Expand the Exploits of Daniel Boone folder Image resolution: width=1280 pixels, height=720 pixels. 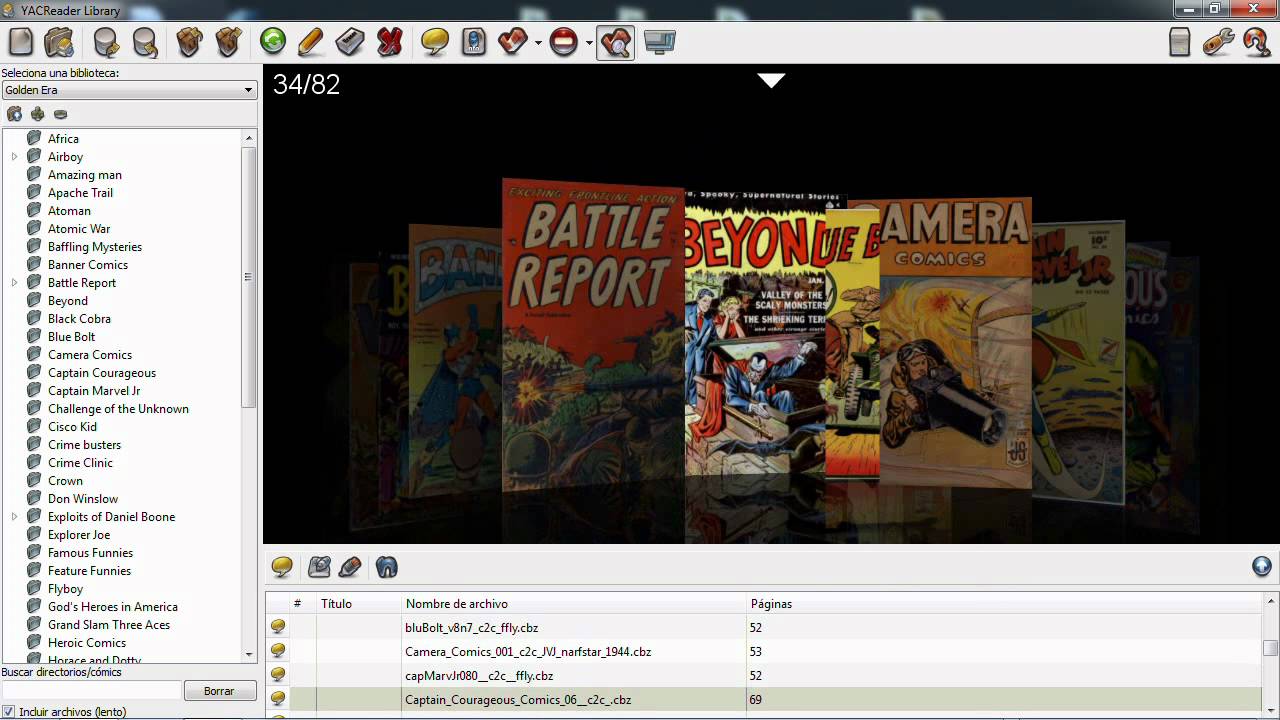14,517
